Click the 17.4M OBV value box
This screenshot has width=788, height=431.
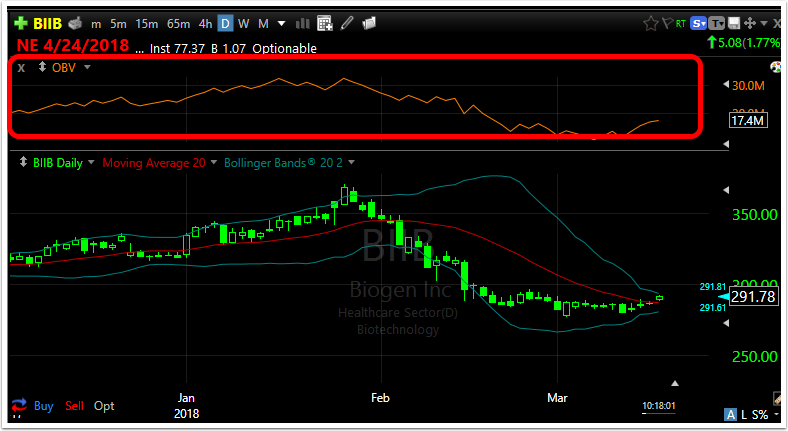point(748,121)
